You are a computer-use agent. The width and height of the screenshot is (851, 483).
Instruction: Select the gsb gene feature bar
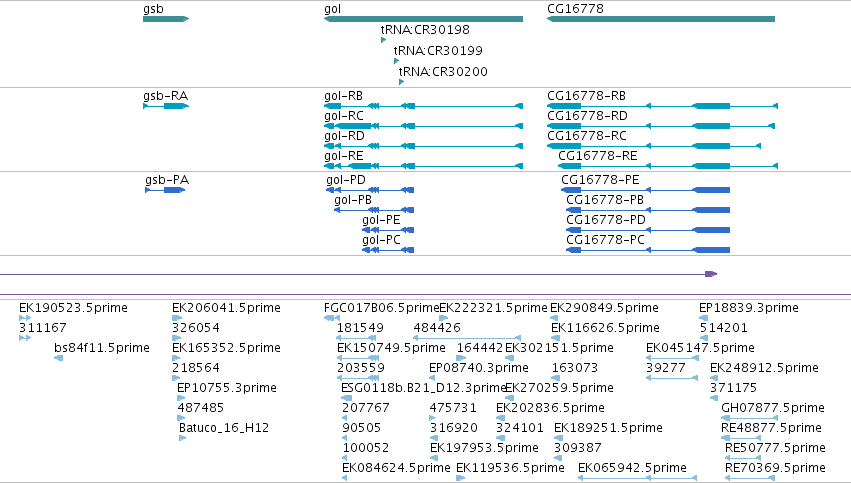pyautogui.click(x=166, y=19)
